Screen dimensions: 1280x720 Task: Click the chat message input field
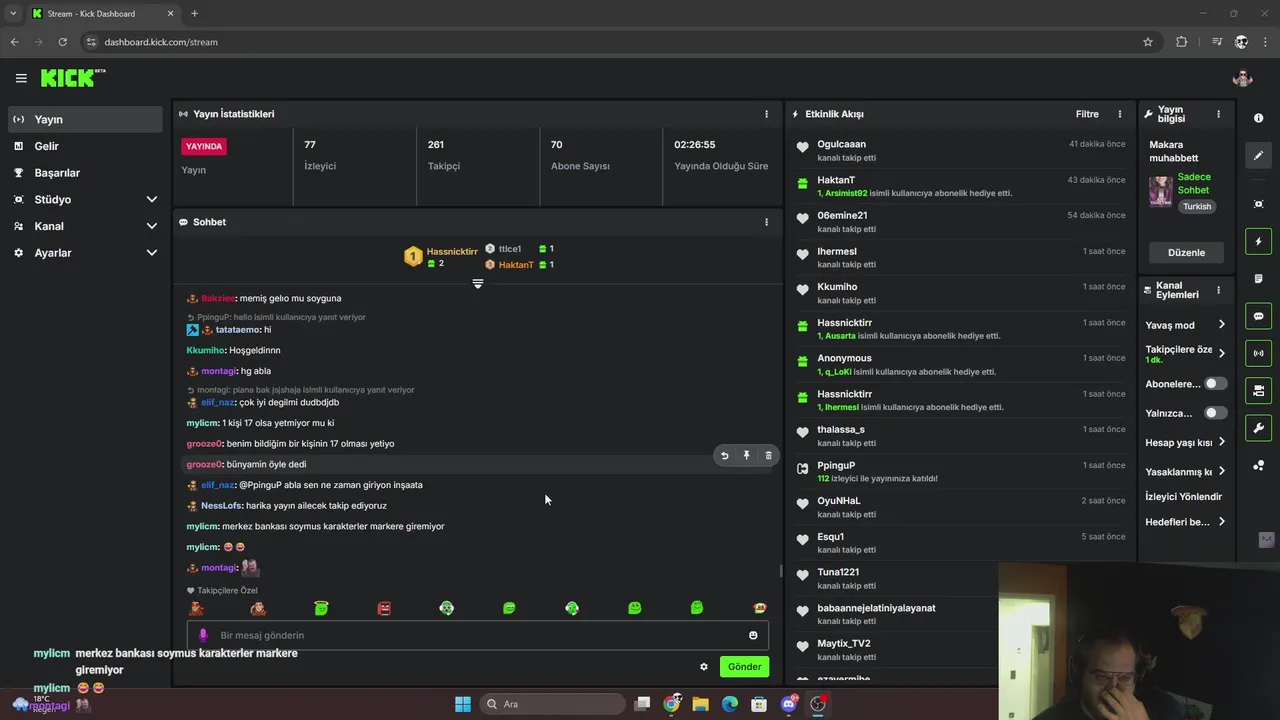pyautogui.click(x=478, y=635)
